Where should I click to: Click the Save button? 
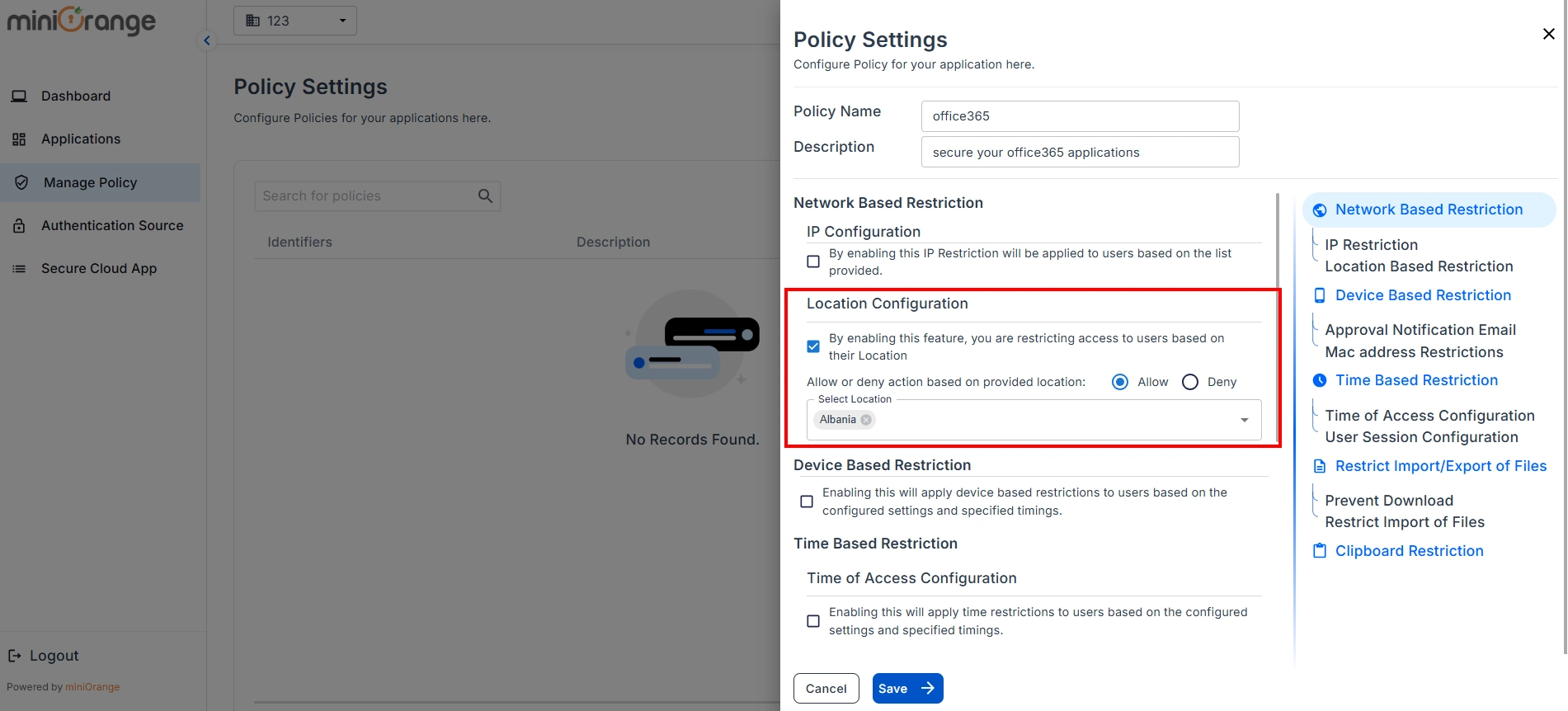[x=907, y=689]
